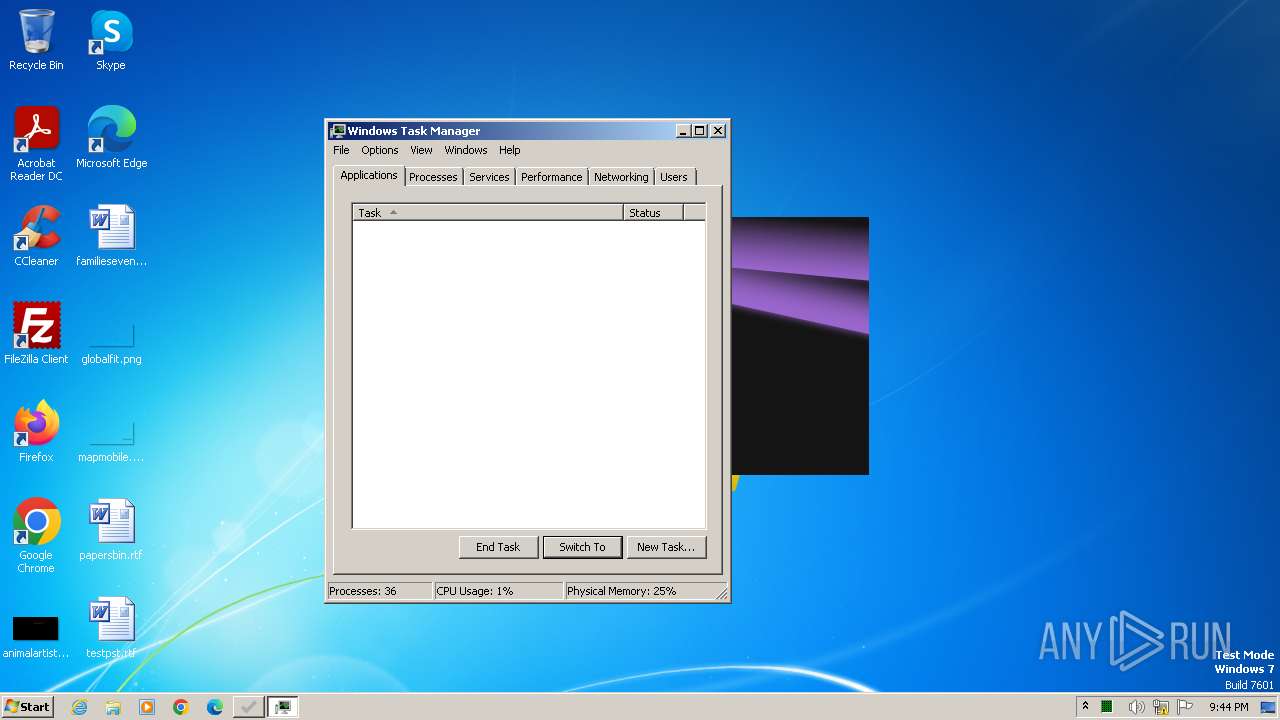Open the Help menu
The width and height of the screenshot is (1280, 720).
(x=510, y=150)
